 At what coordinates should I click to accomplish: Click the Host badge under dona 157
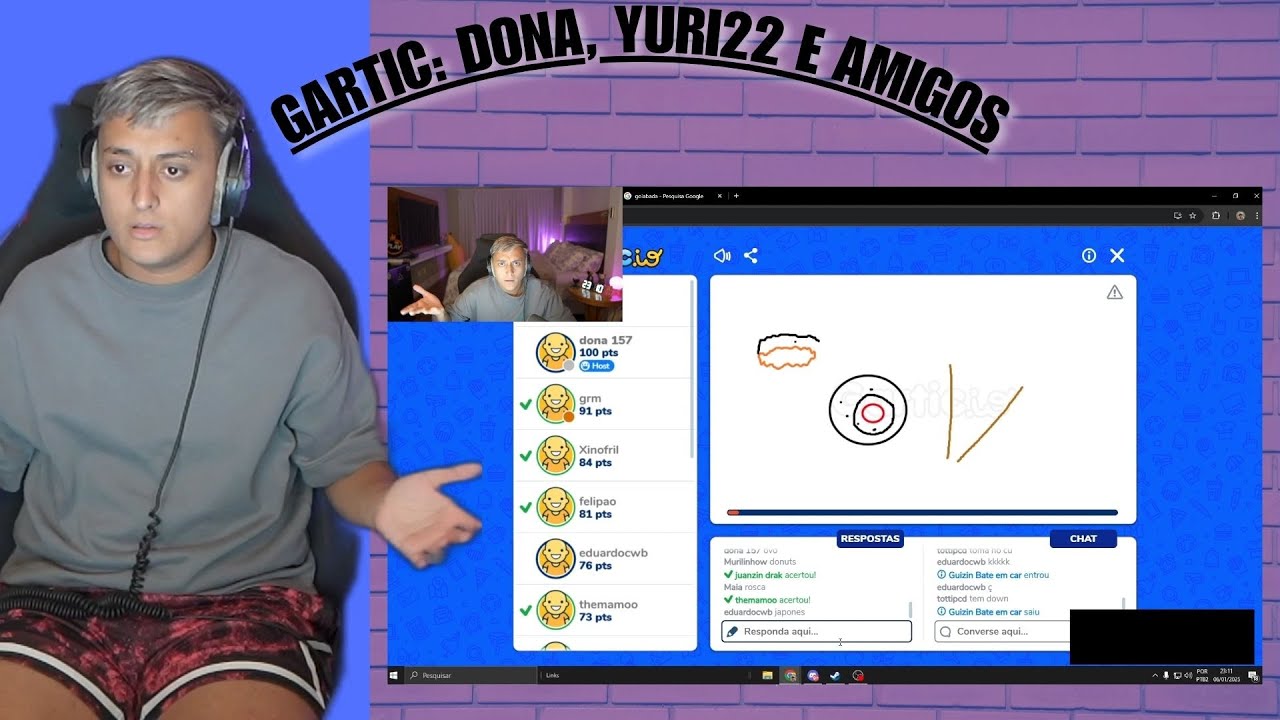(x=597, y=366)
